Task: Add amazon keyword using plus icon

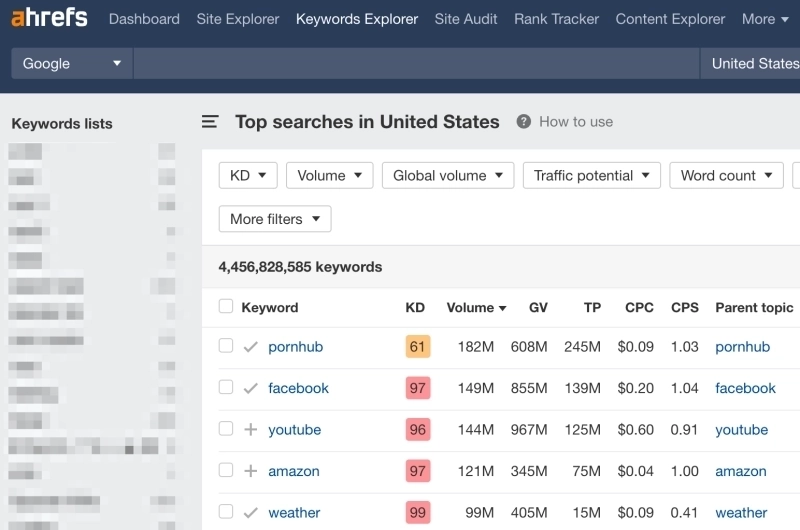Action: (251, 471)
